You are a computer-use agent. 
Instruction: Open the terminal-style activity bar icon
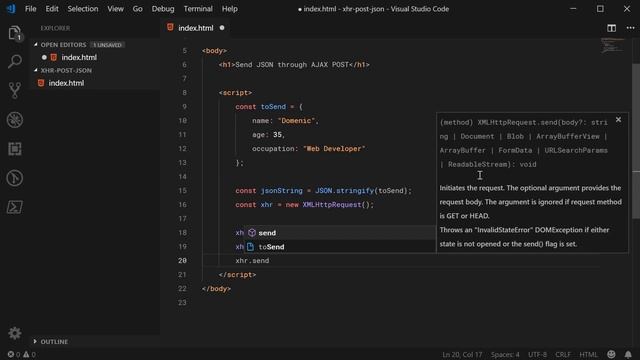click(15, 207)
